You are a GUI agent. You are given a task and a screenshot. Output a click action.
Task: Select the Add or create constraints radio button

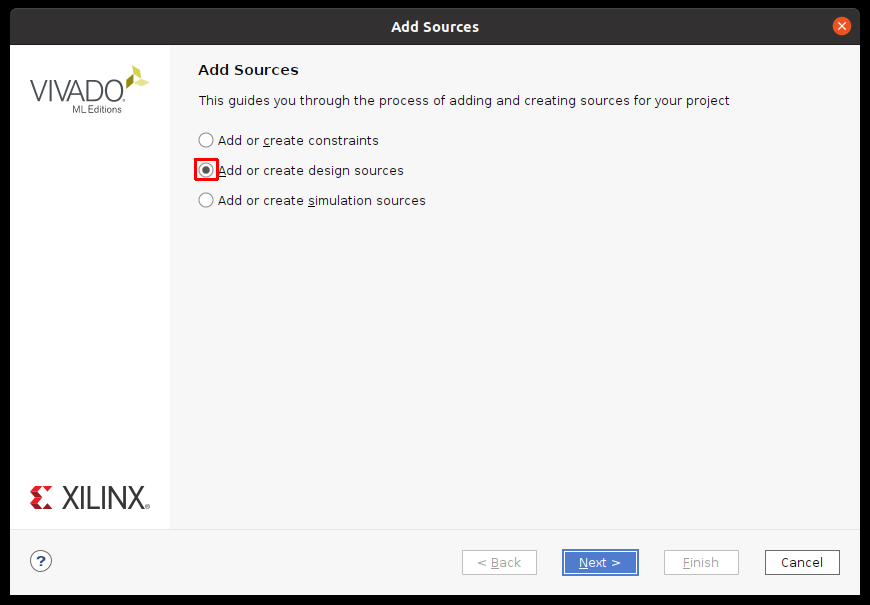click(x=206, y=140)
